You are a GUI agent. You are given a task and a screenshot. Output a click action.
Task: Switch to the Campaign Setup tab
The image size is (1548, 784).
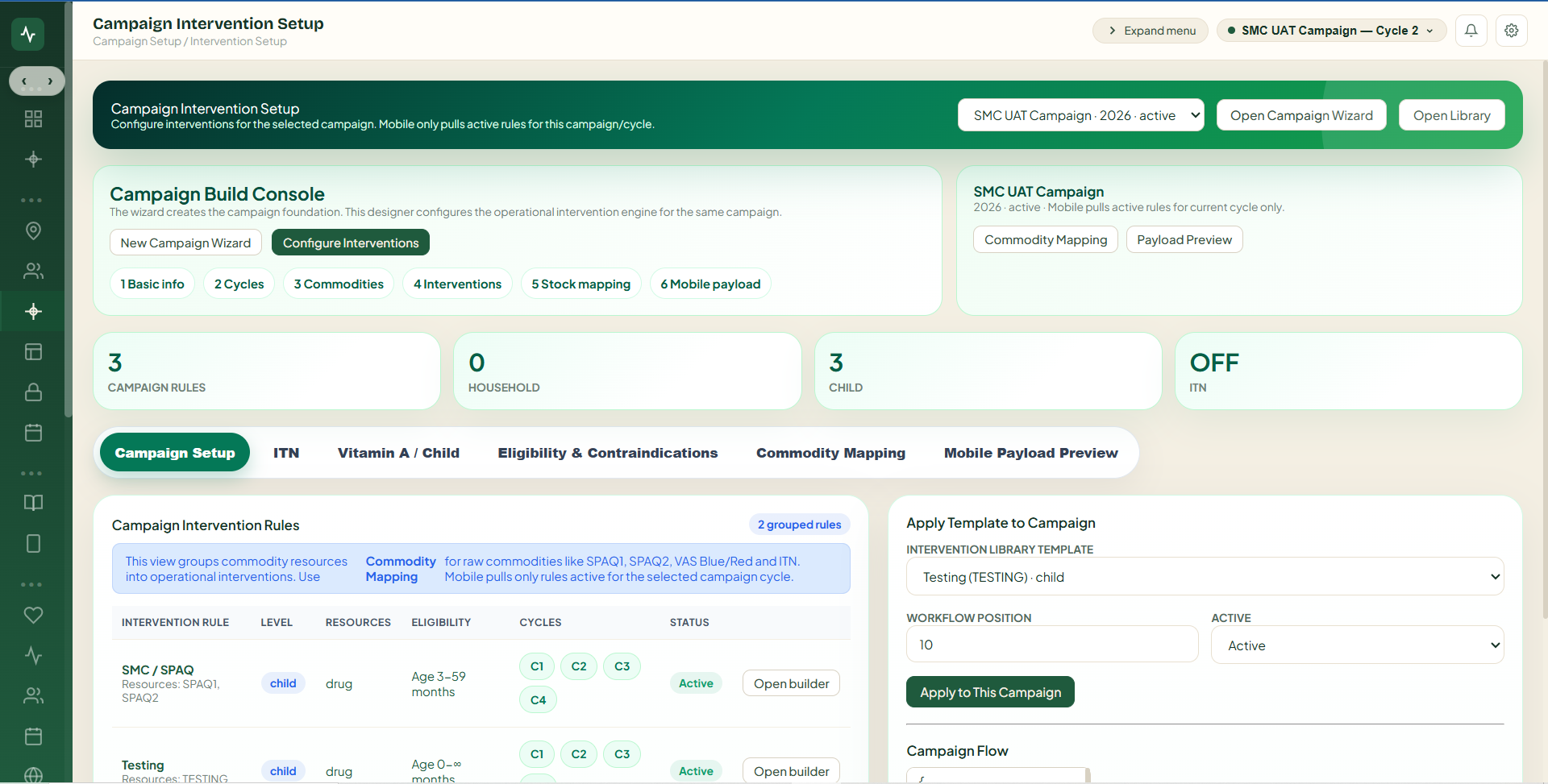pyautogui.click(x=175, y=453)
